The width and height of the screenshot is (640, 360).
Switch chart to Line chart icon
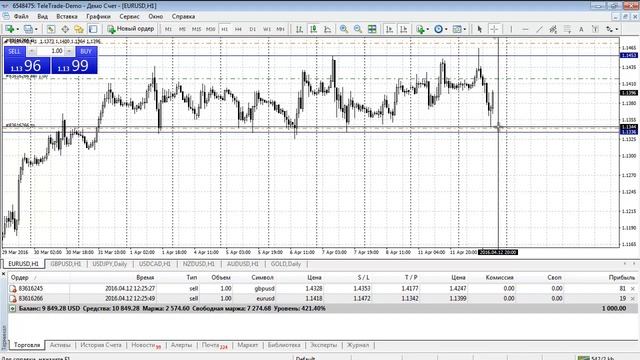[x=328, y=29]
